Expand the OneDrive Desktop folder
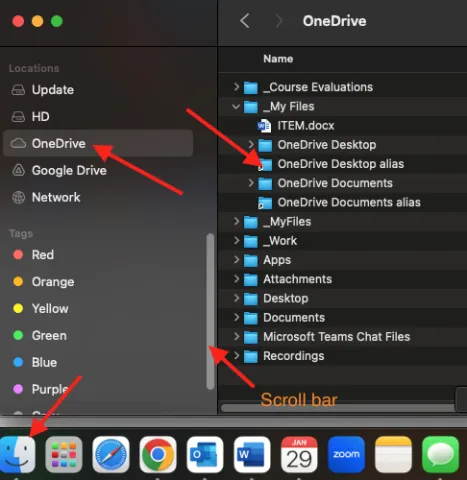467x480 pixels. [x=251, y=145]
